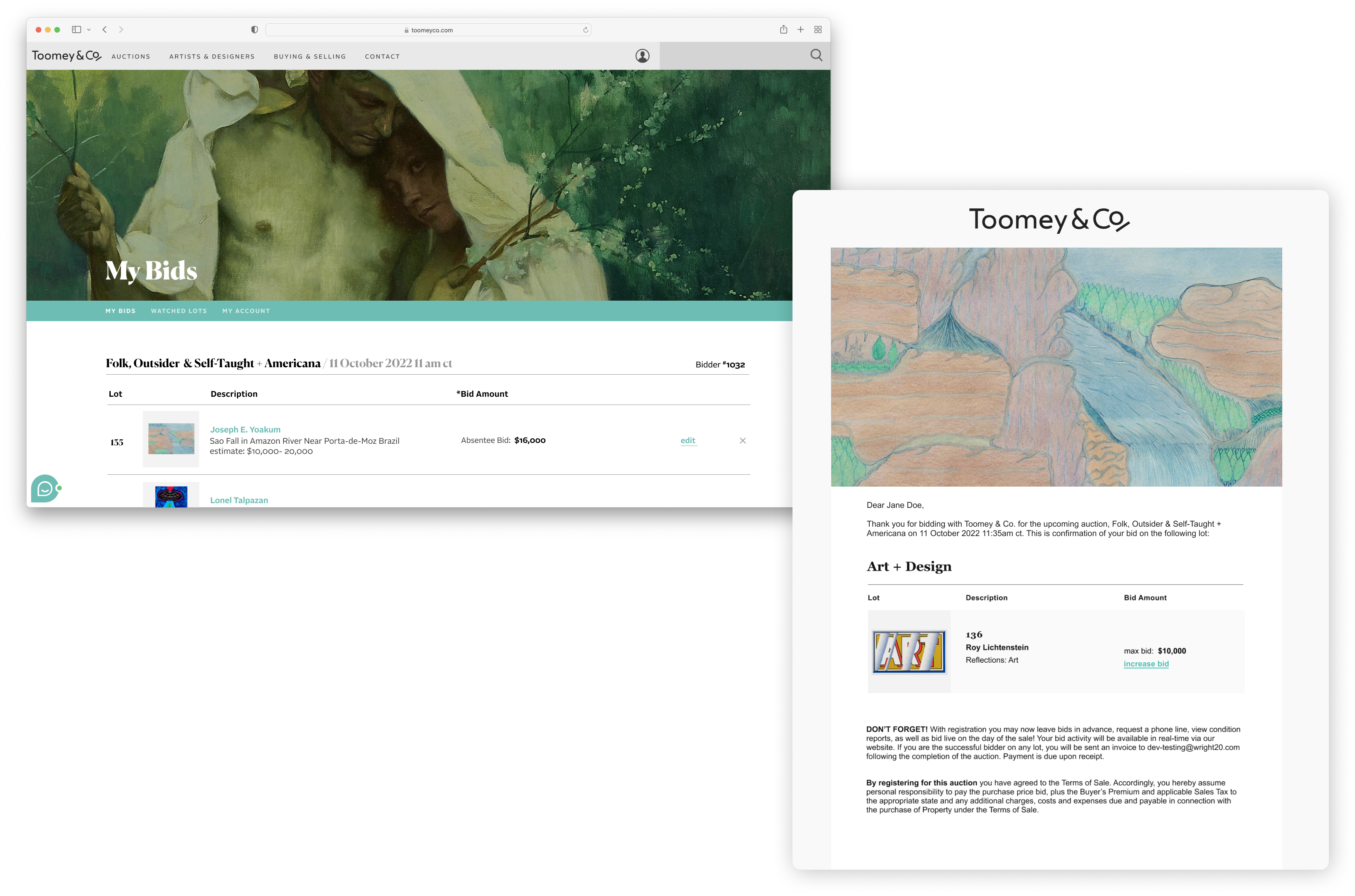Viewport: 1355px width, 896px height.
Task: Toggle the Safari sidebar icon
Action: point(76,30)
